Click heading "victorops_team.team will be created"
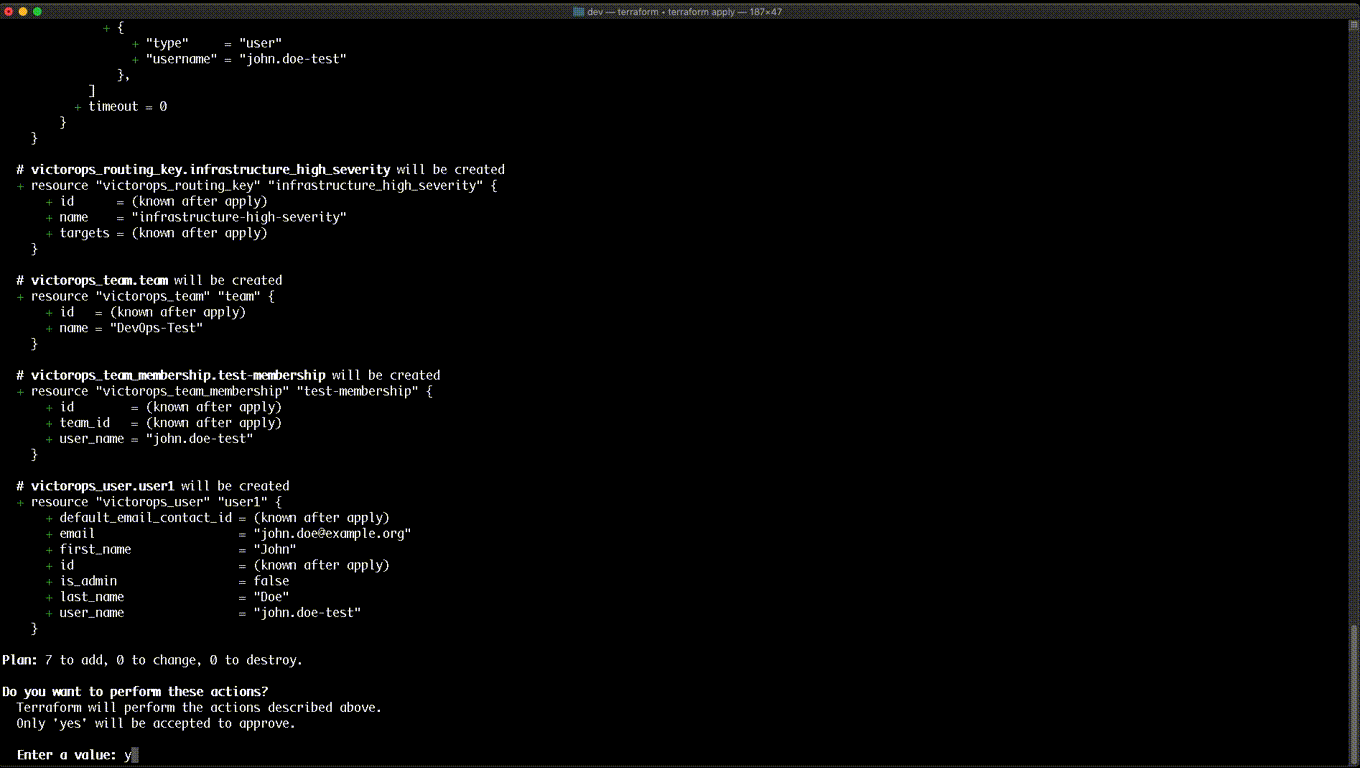 coord(149,280)
